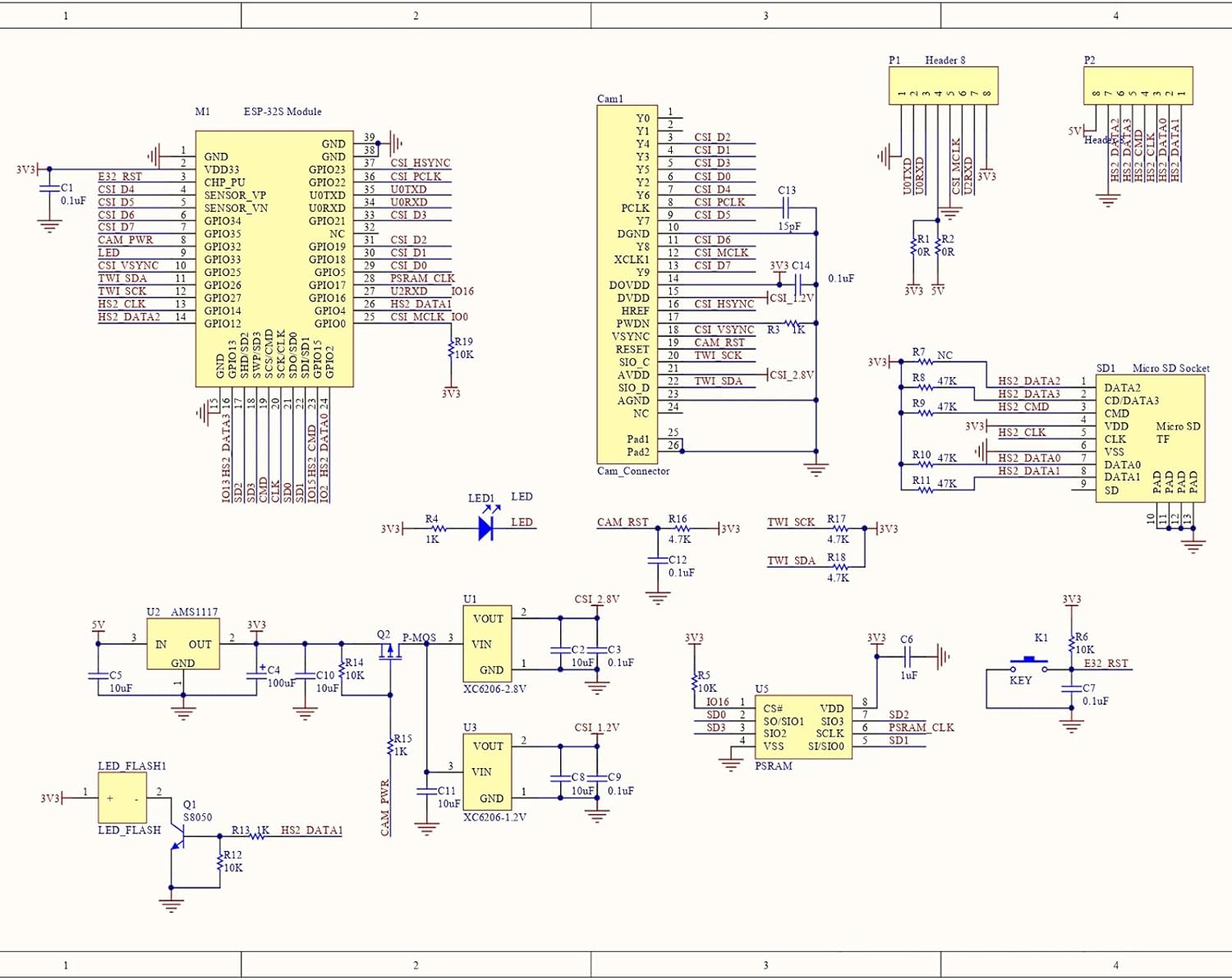Select the P1 Header 8 connector
This screenshot has height=980, width=1232.
(x=943, y=85)
